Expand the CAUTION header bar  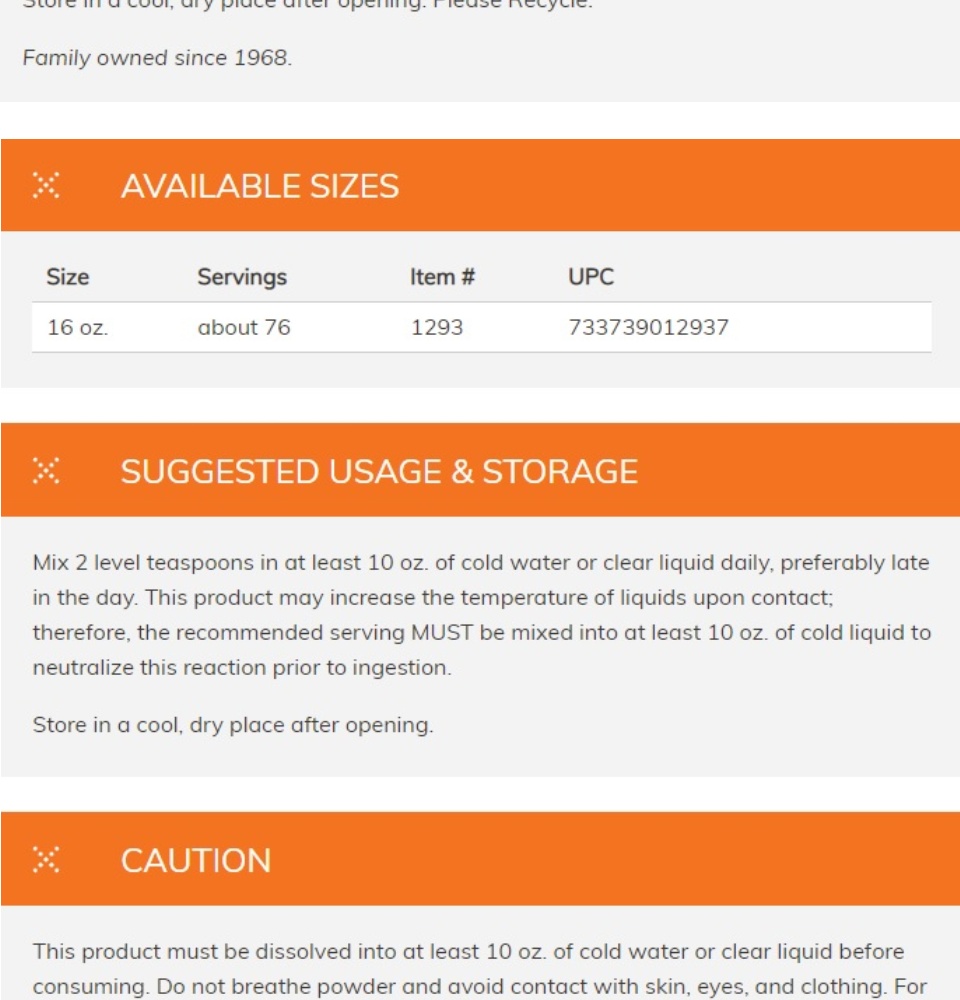(x=480, y=859)
